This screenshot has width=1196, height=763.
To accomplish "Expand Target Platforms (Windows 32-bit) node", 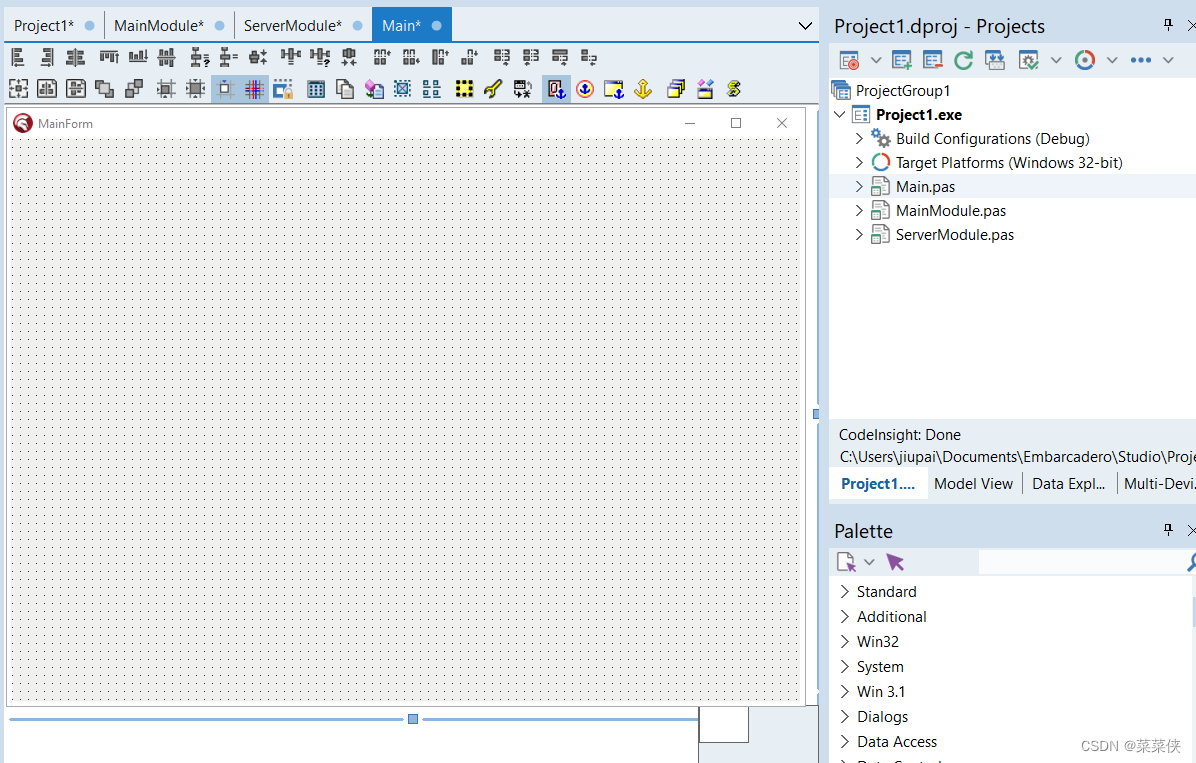I will click(x=859, y=163).
